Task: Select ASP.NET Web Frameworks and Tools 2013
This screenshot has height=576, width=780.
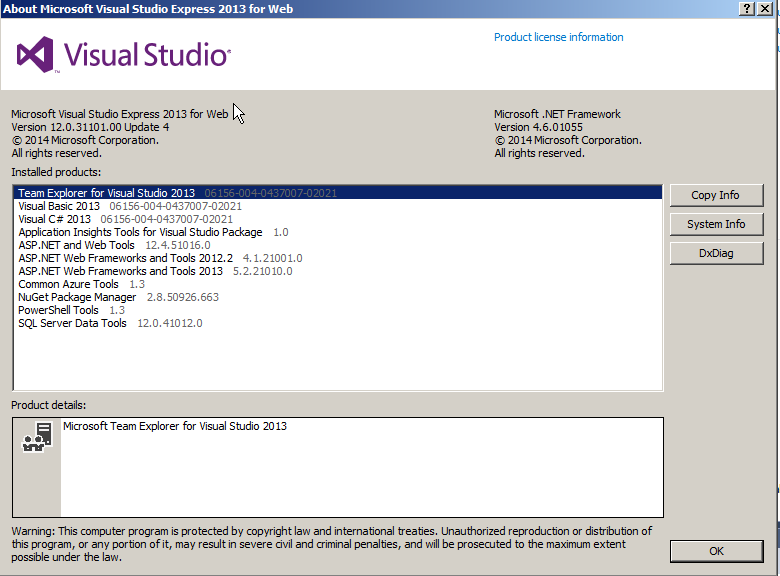Action: 338,271
